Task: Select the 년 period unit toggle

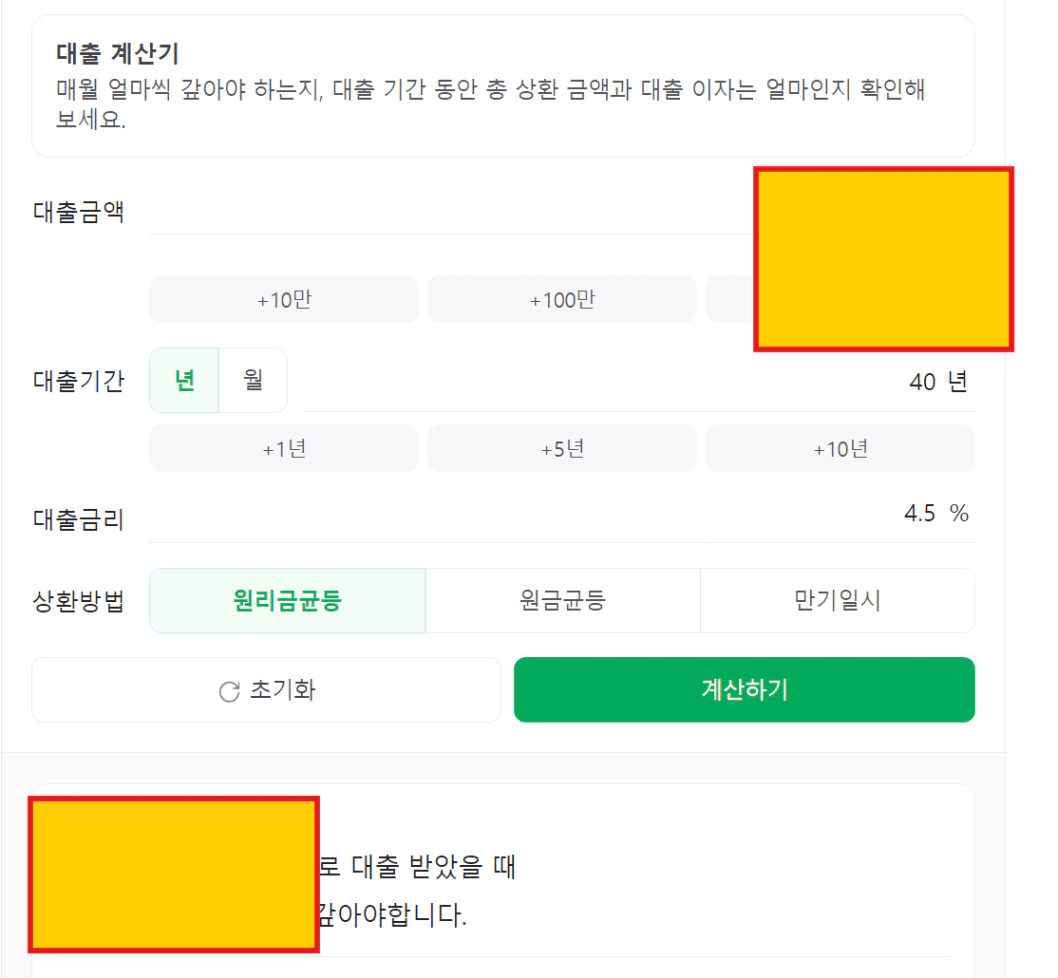Action: pyautogui.click(x=184, y=380)
